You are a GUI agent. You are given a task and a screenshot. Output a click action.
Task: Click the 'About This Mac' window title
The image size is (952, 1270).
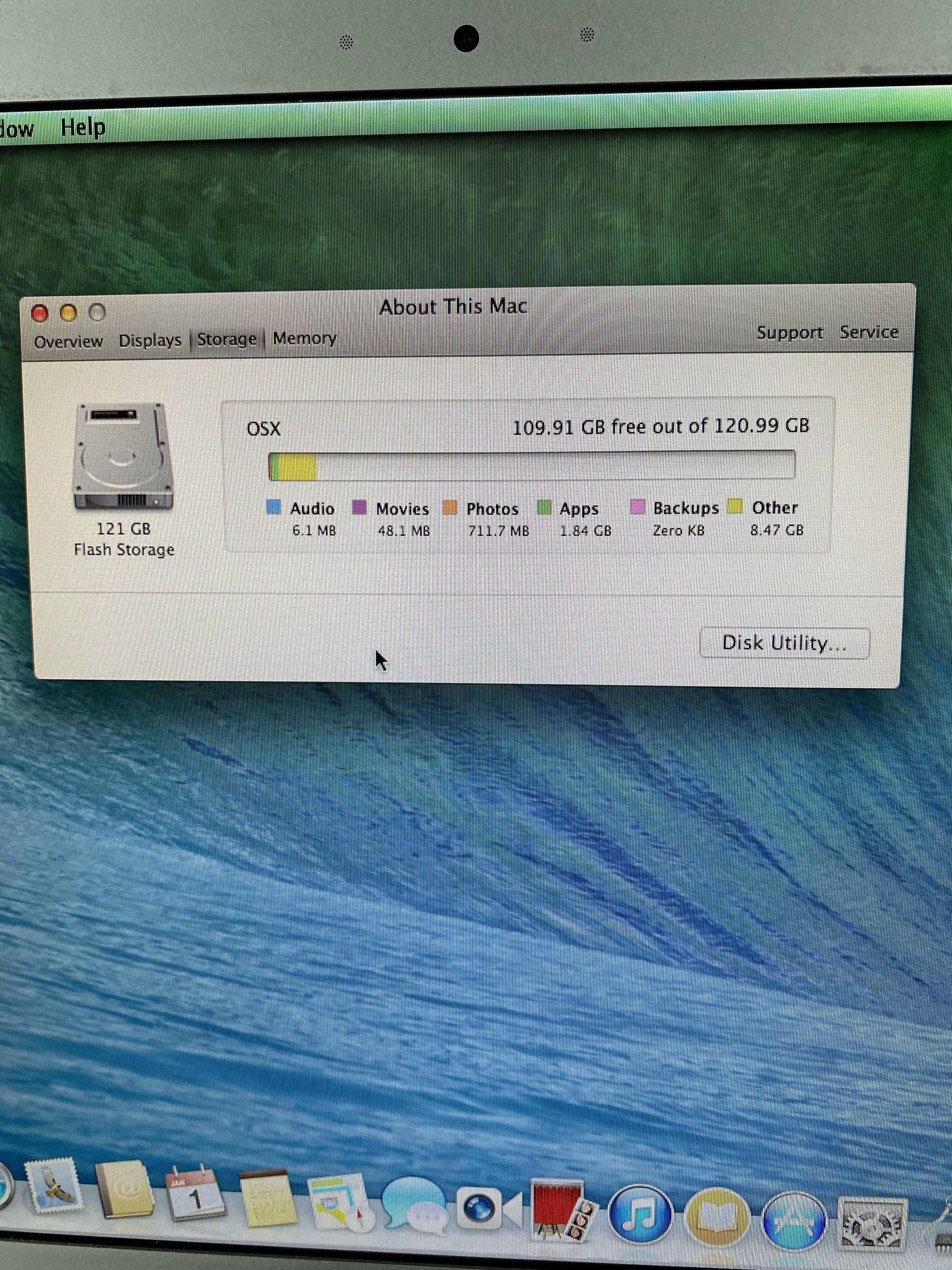(x=453, y=307)
